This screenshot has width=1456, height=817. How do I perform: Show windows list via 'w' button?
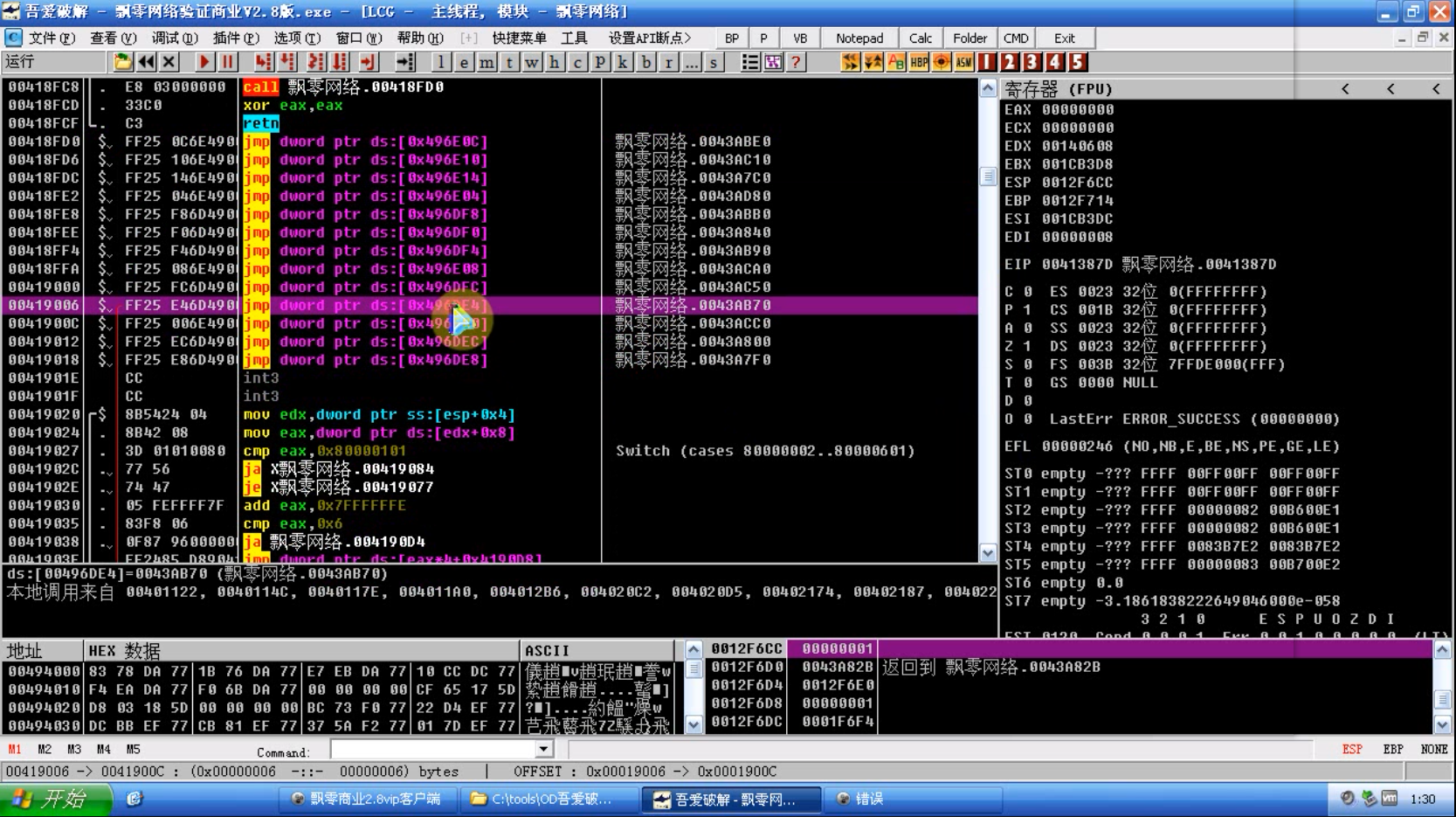[532, 62]
